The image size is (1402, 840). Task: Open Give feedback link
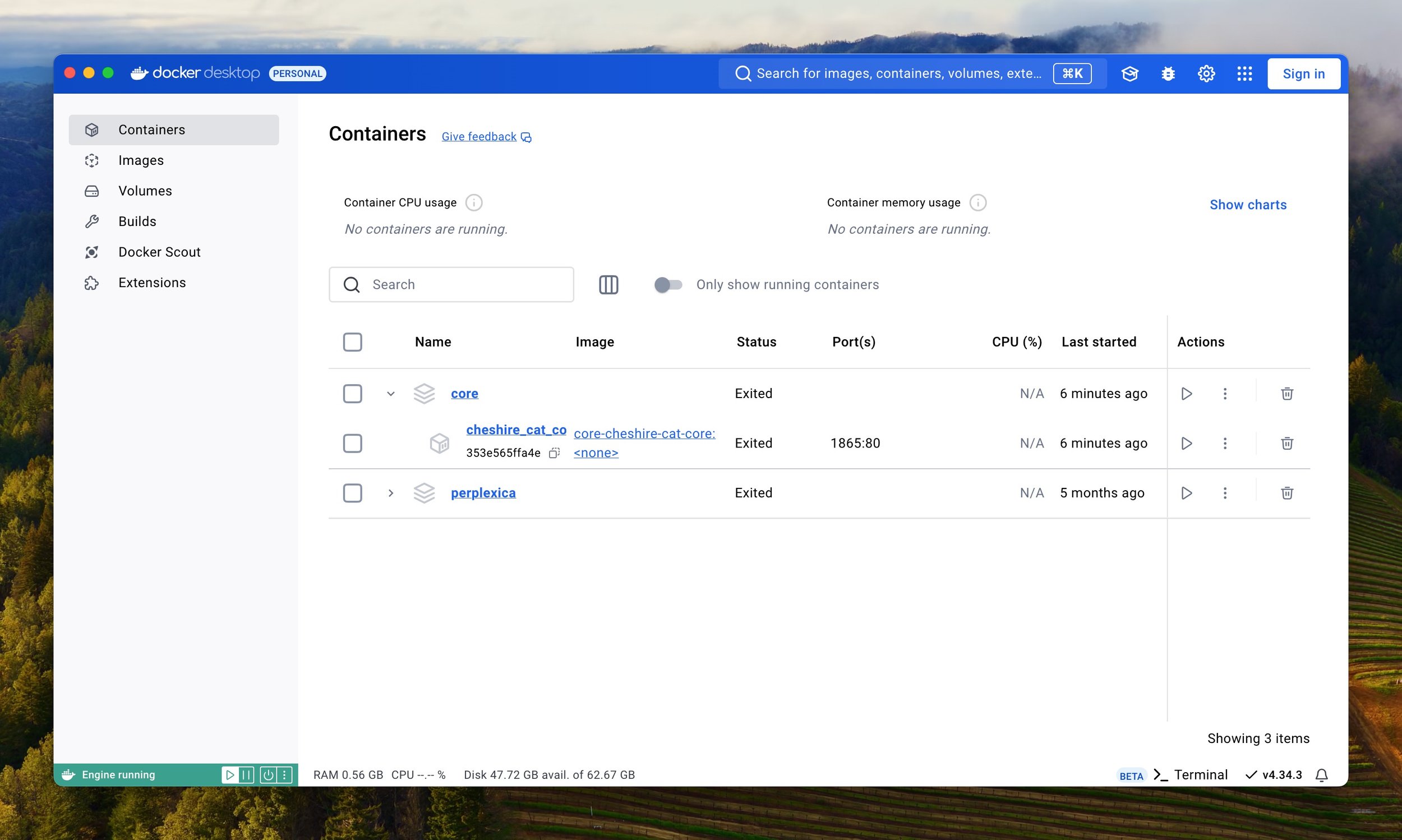[486, 136]
